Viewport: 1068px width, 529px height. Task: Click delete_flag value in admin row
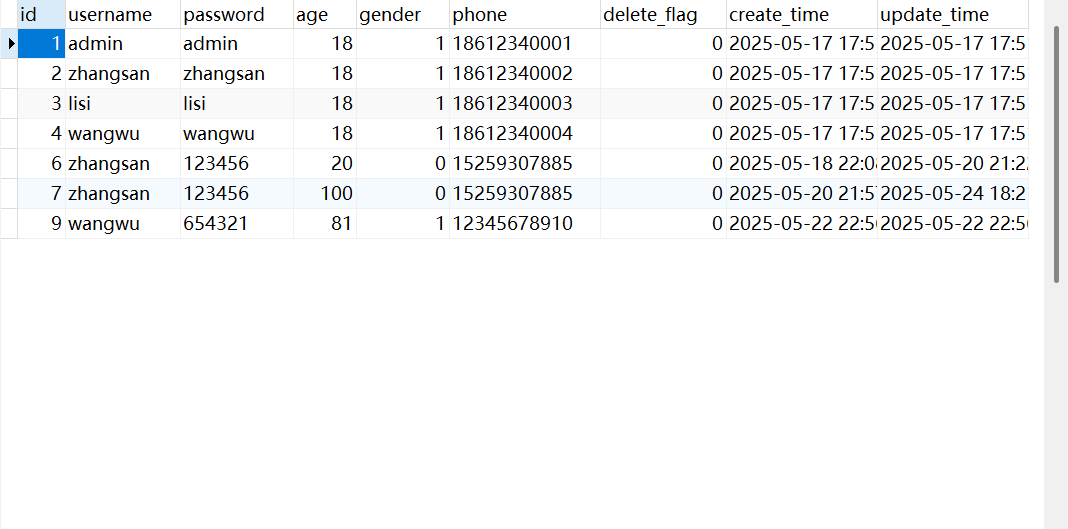(x=663, y=44)
